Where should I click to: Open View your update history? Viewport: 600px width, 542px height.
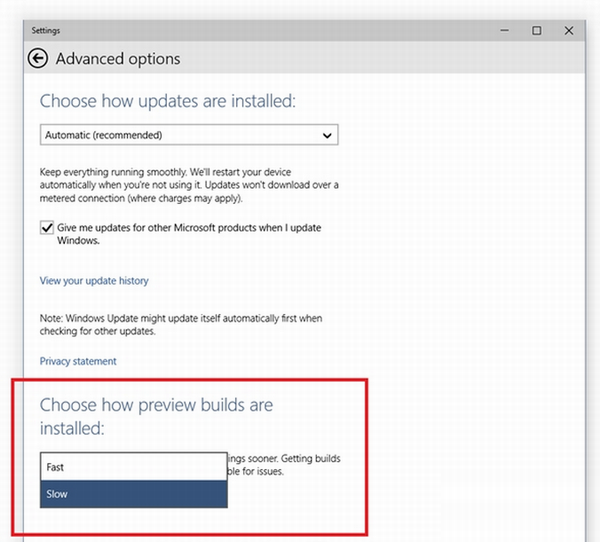coord(94,281)
